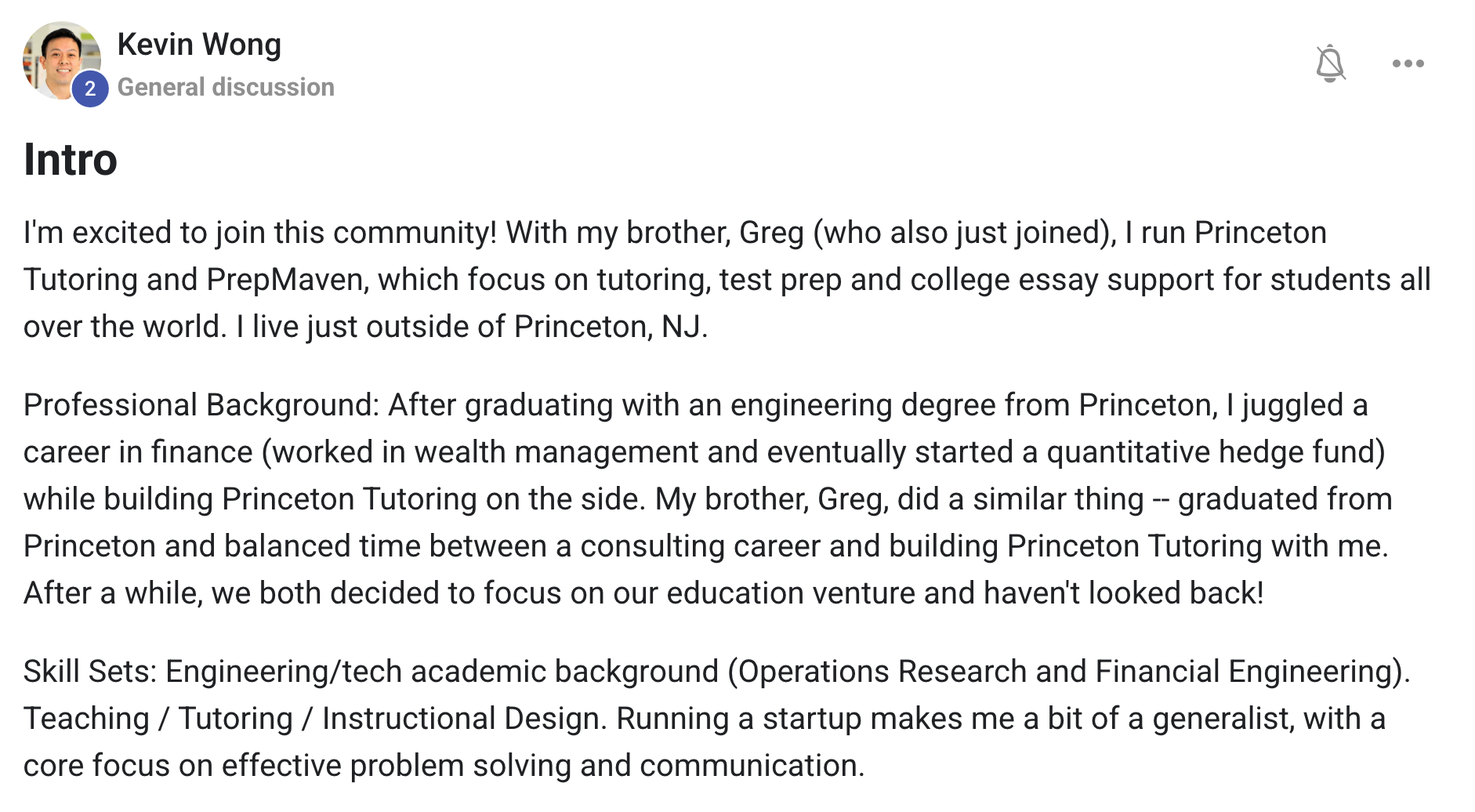Click the word "generalist" in the post
This screenshot has height=812, width=1475.
coord(1222,719)
